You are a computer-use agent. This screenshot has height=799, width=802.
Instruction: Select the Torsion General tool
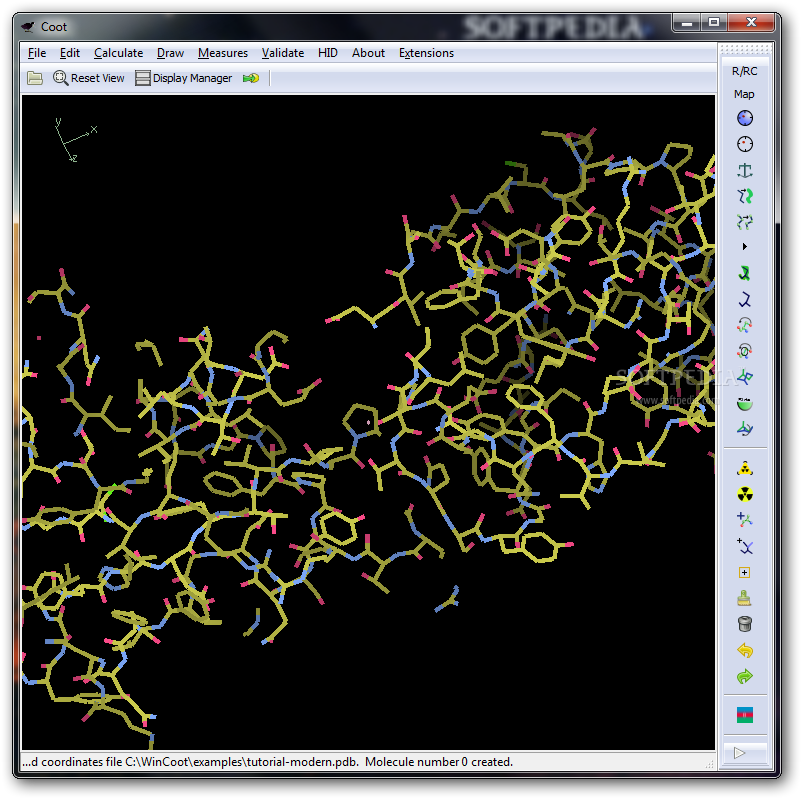tap(745, 351)
